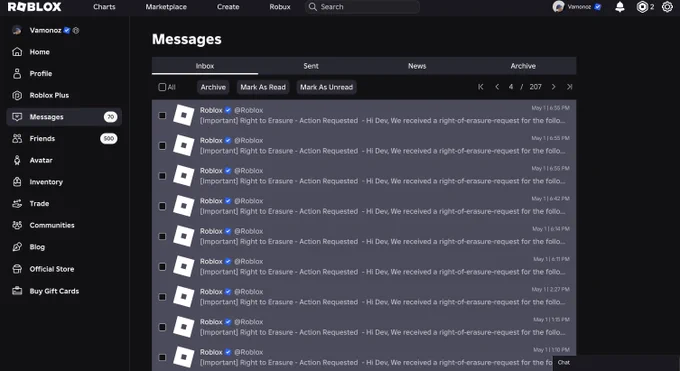680x371 pixels.
Task: Open the Chat panel at the bottom
Action: [x=616, y=363]
